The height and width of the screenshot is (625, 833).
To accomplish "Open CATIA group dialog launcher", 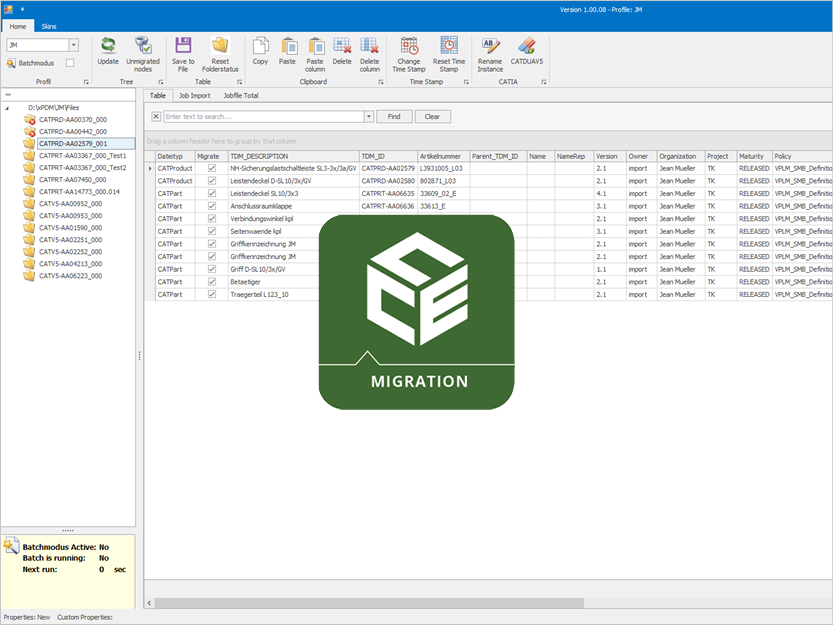I will pyautogui.click(x=543, y=82).
